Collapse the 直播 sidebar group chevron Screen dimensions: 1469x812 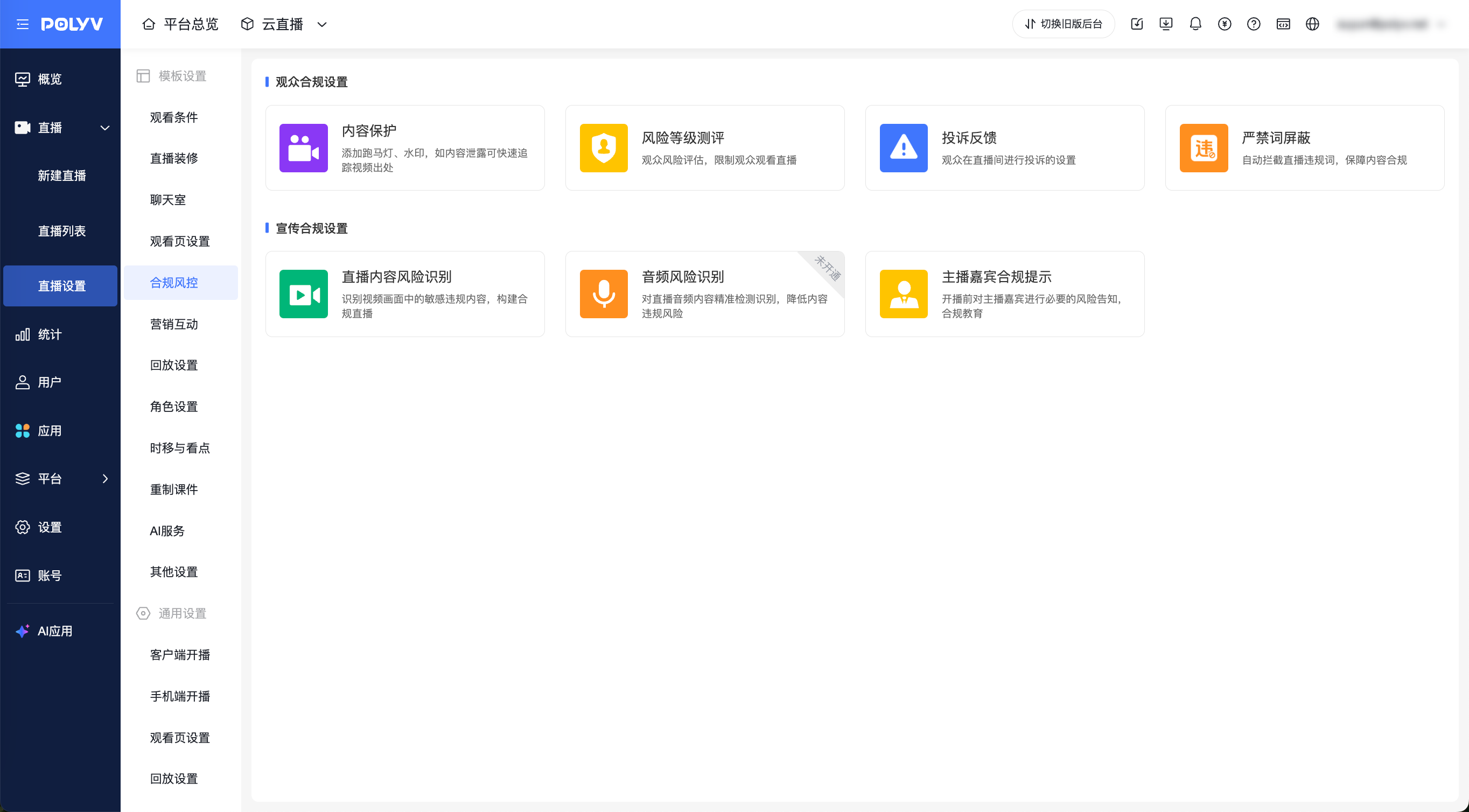(105, 128)
